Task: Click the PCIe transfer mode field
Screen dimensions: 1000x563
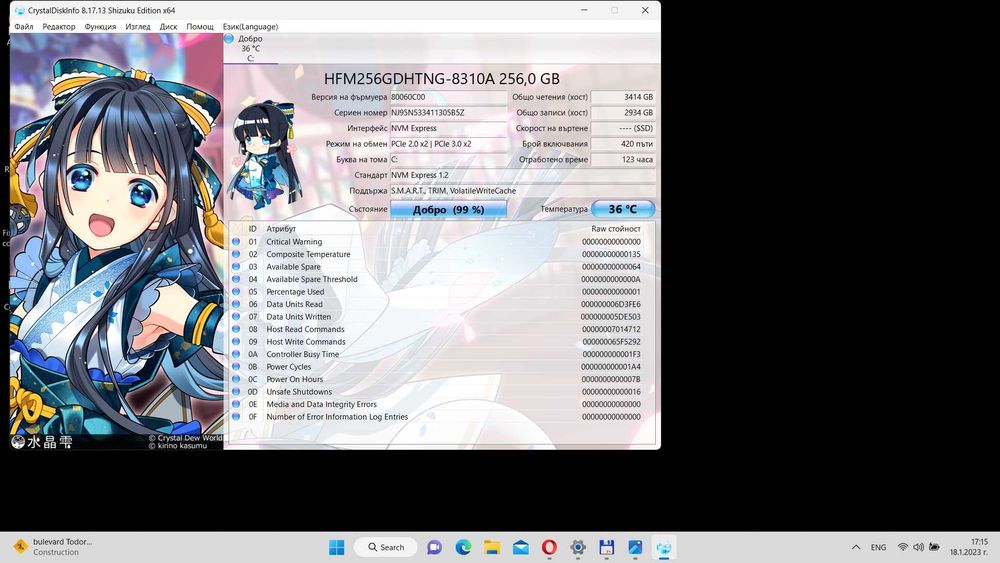Action: [x=448, y=143]
